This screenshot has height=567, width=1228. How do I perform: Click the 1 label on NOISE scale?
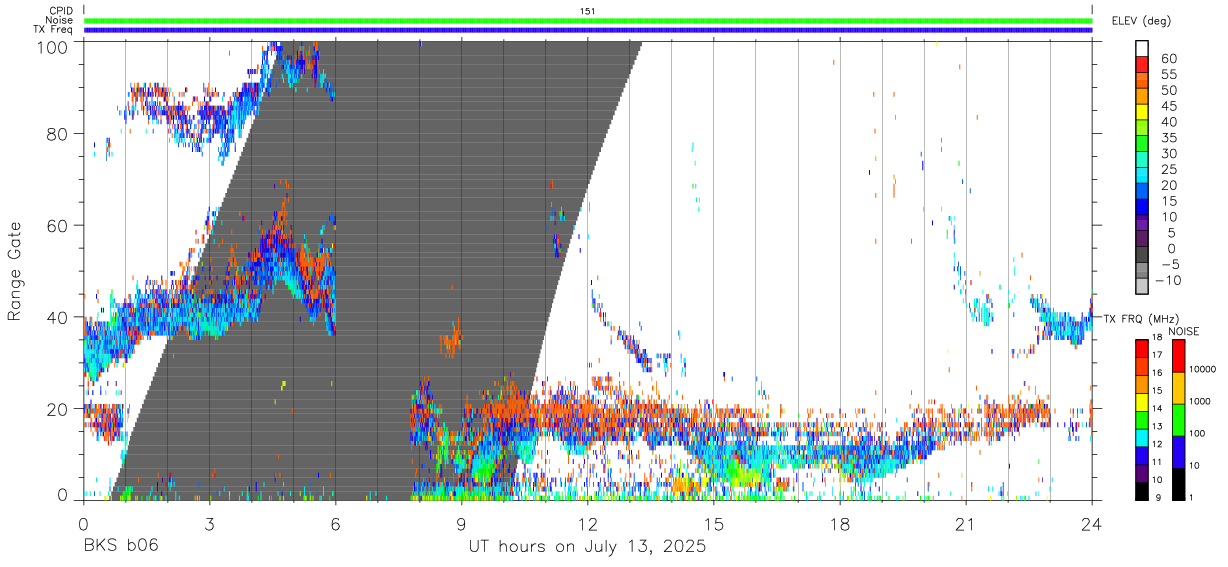point(1189,497)
